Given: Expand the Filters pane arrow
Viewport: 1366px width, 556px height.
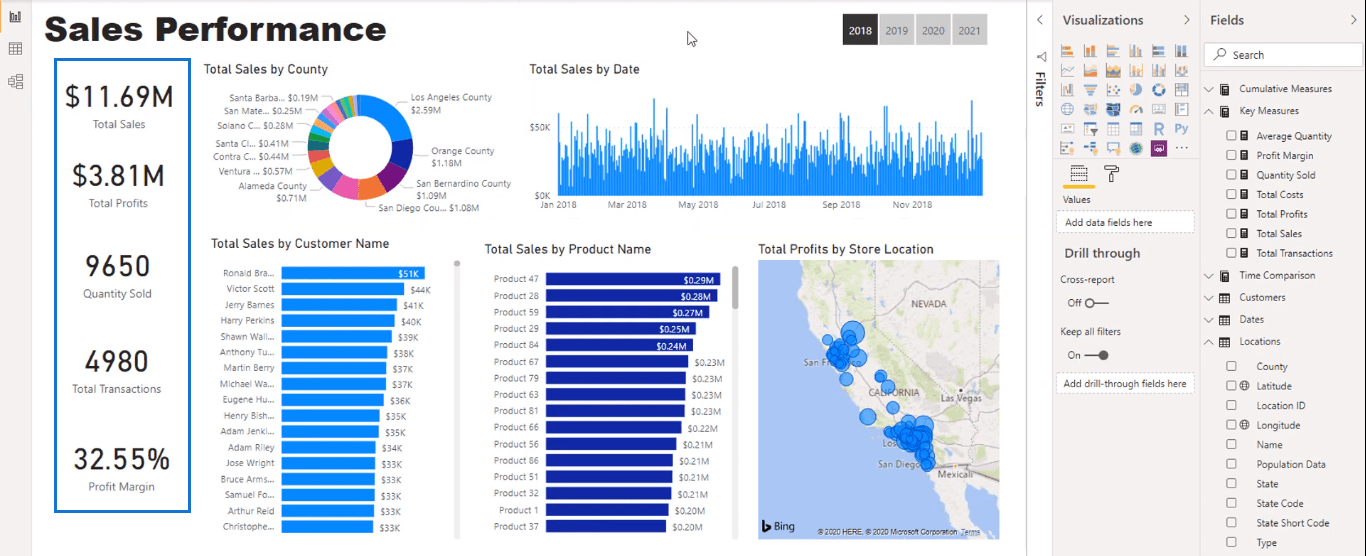Looking at the screenshot, I should [1040, 20].
